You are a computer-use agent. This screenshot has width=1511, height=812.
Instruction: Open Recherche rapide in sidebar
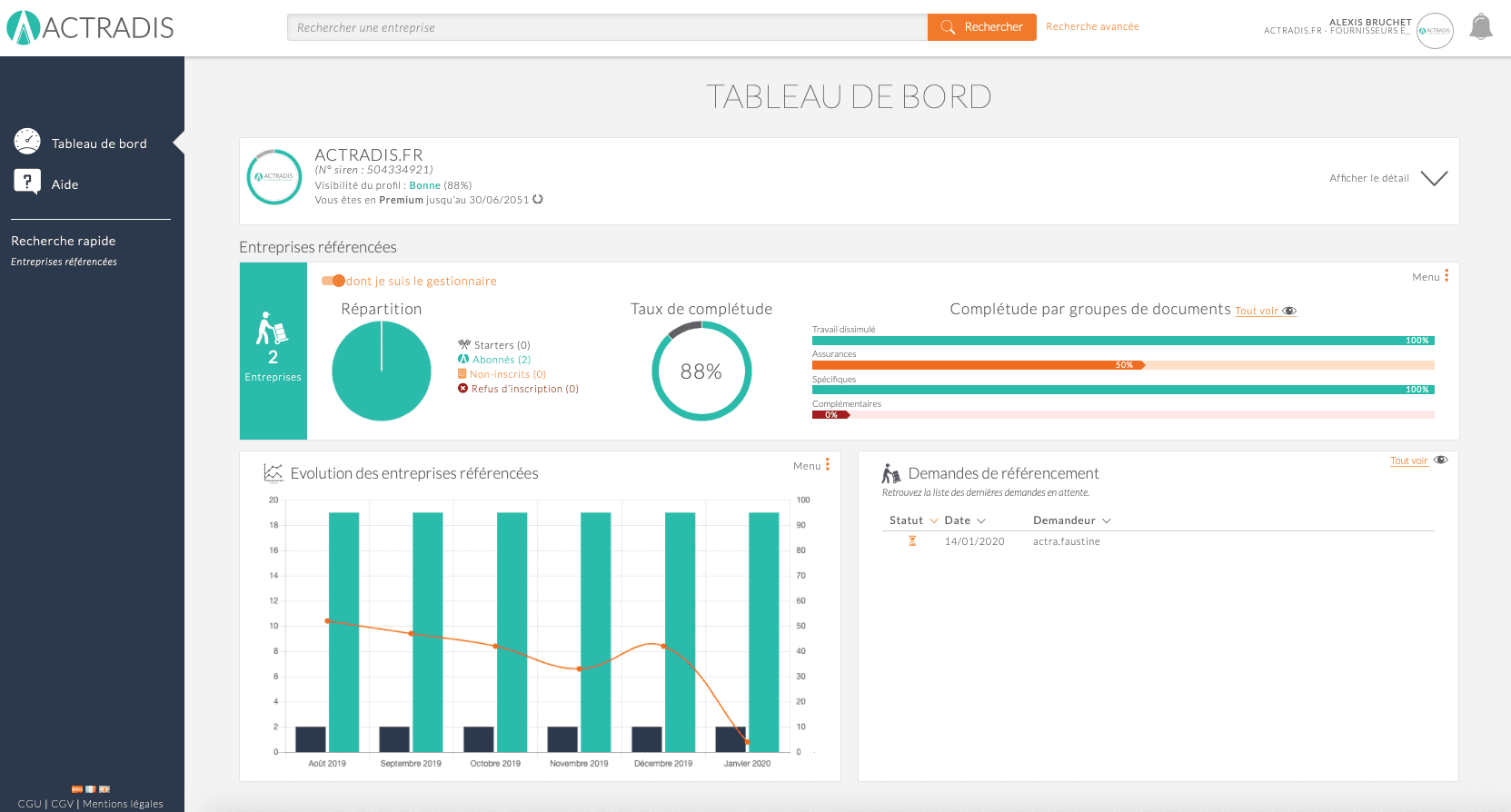coord(64,241)
